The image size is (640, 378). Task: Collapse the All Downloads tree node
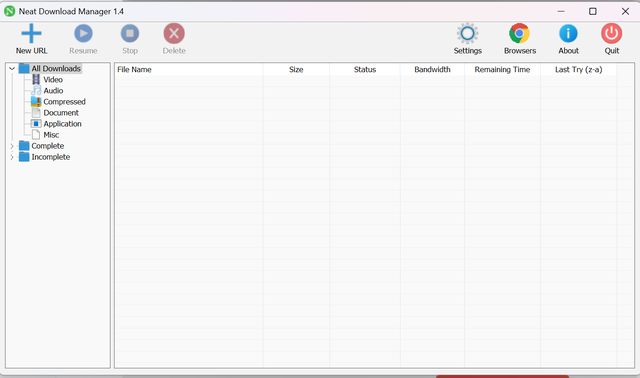[x=12, y=69]
